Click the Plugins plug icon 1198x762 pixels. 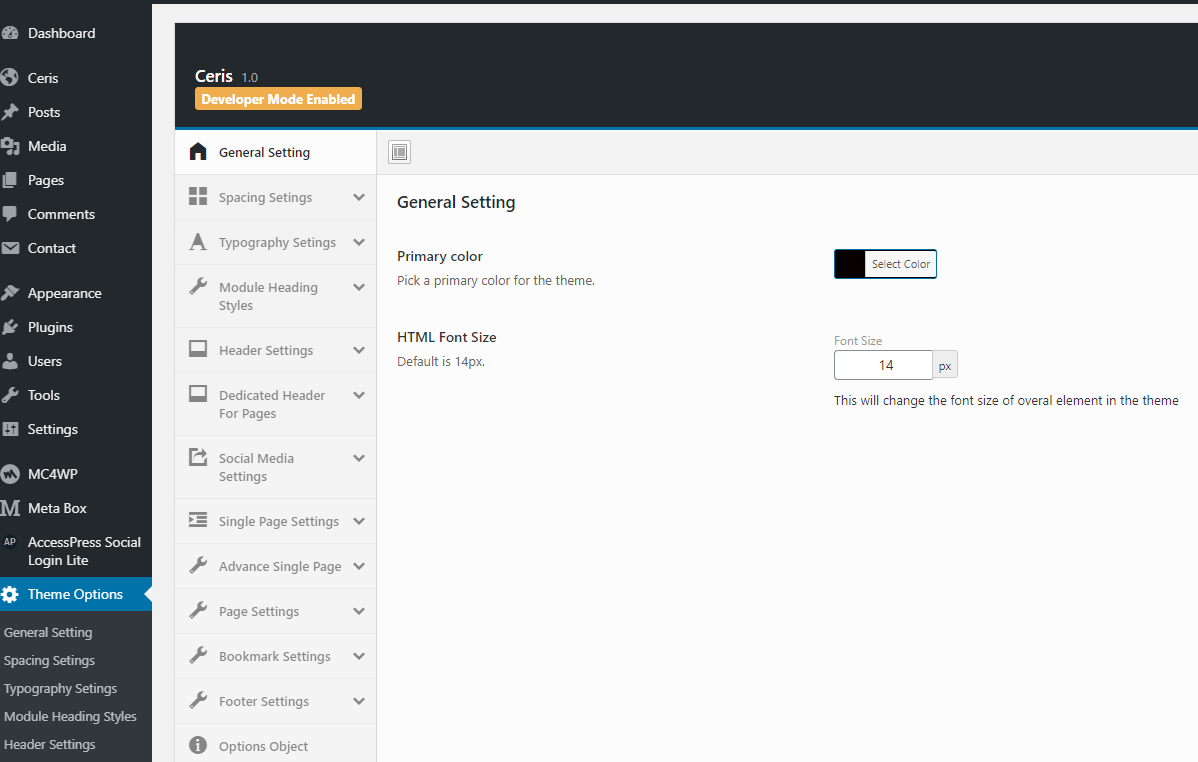coord(10,327)
